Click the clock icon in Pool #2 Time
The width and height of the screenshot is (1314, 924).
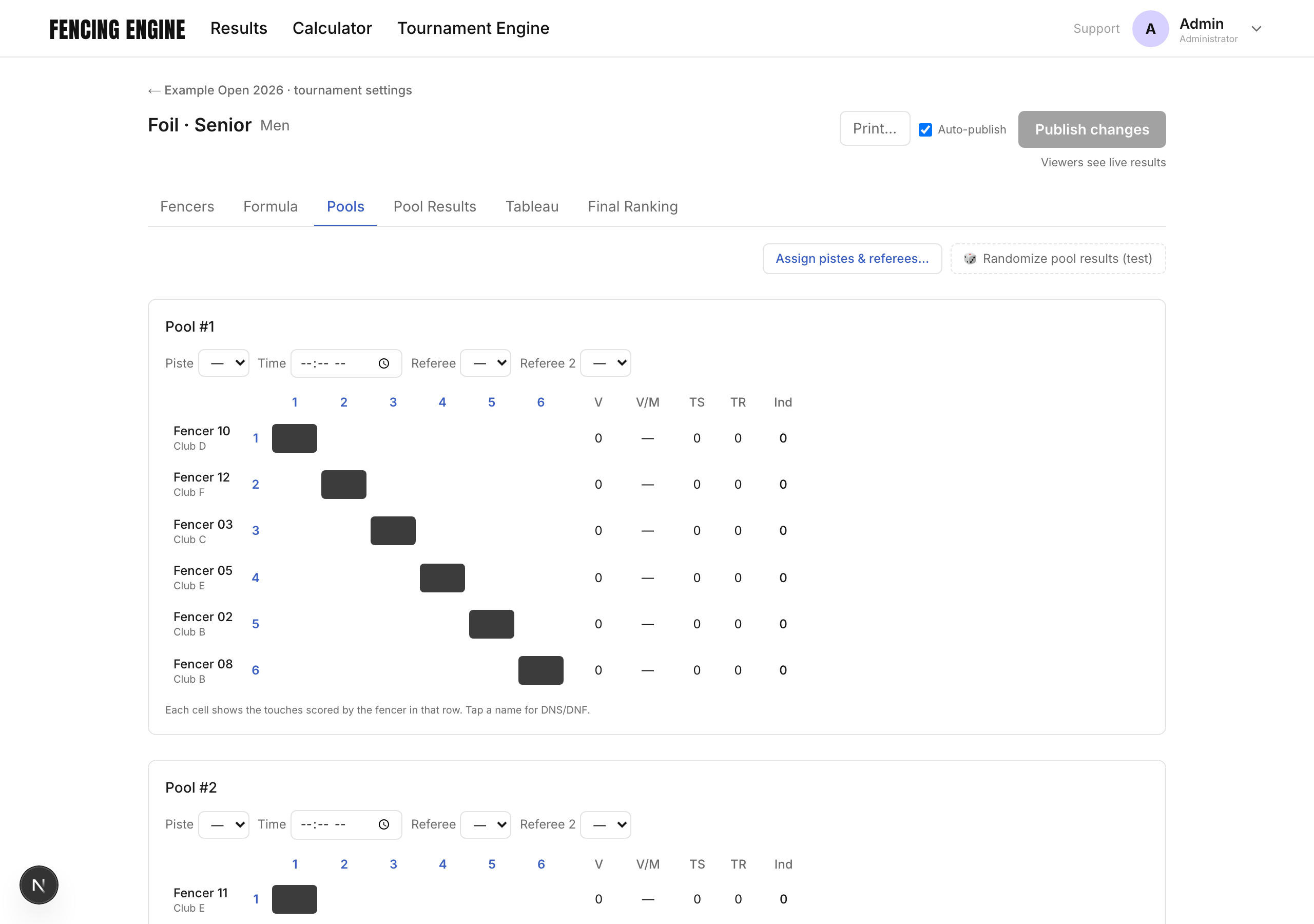point(384,824)
